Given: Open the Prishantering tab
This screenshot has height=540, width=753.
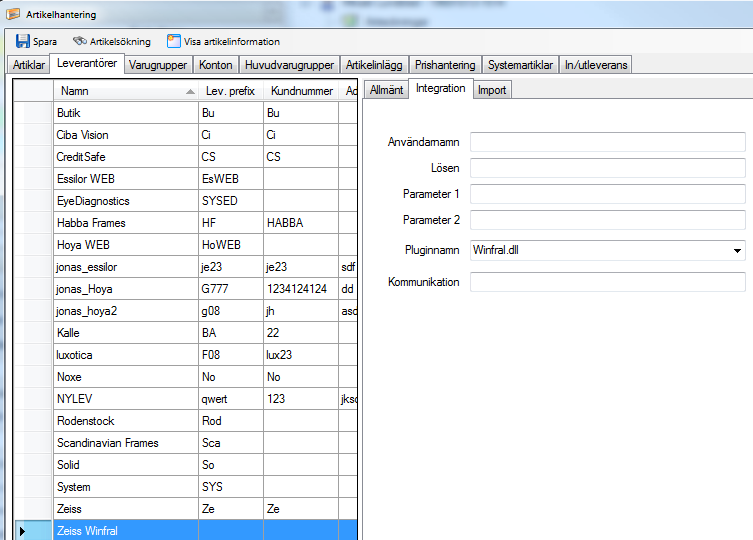Looking at the screenshot, I should [445, 65].
